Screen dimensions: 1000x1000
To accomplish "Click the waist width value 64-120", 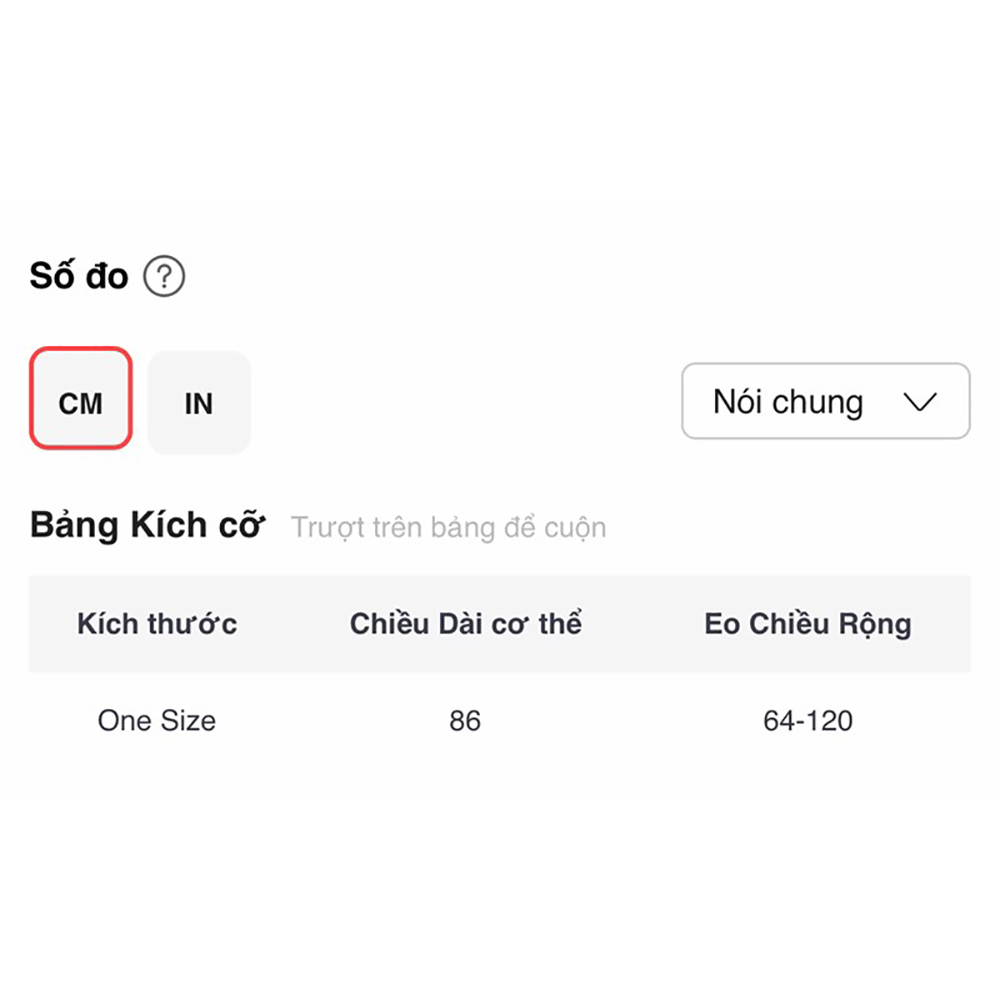I will 807,720.
